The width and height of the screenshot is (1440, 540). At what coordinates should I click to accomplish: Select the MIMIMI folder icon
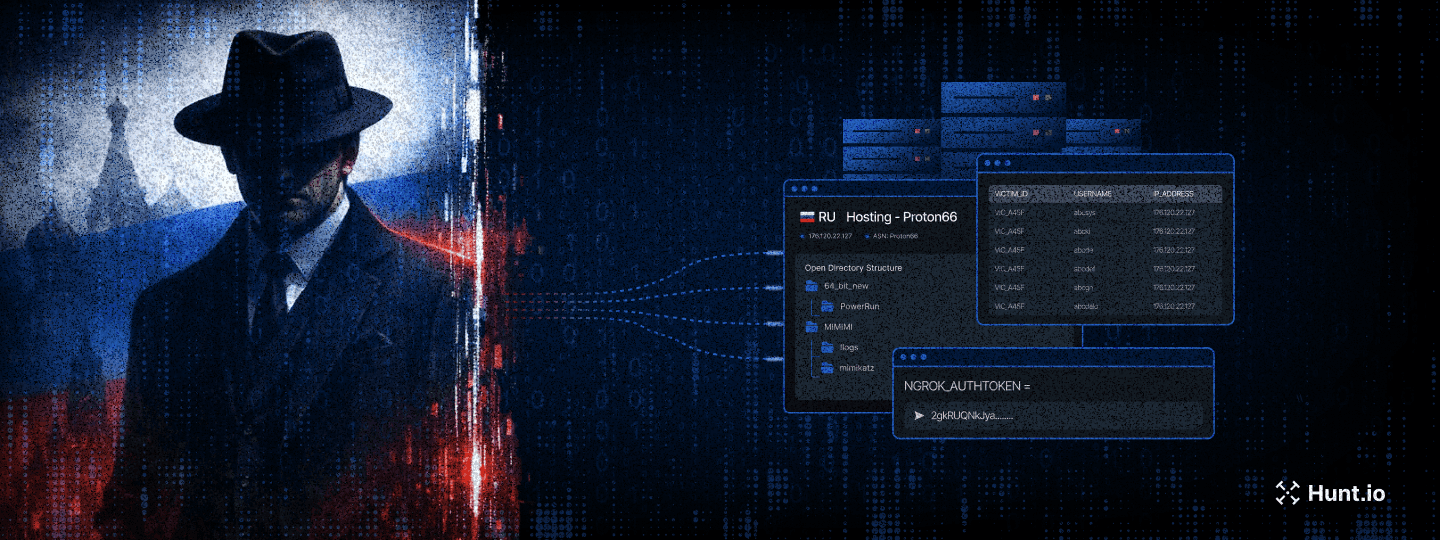(812, 327)
